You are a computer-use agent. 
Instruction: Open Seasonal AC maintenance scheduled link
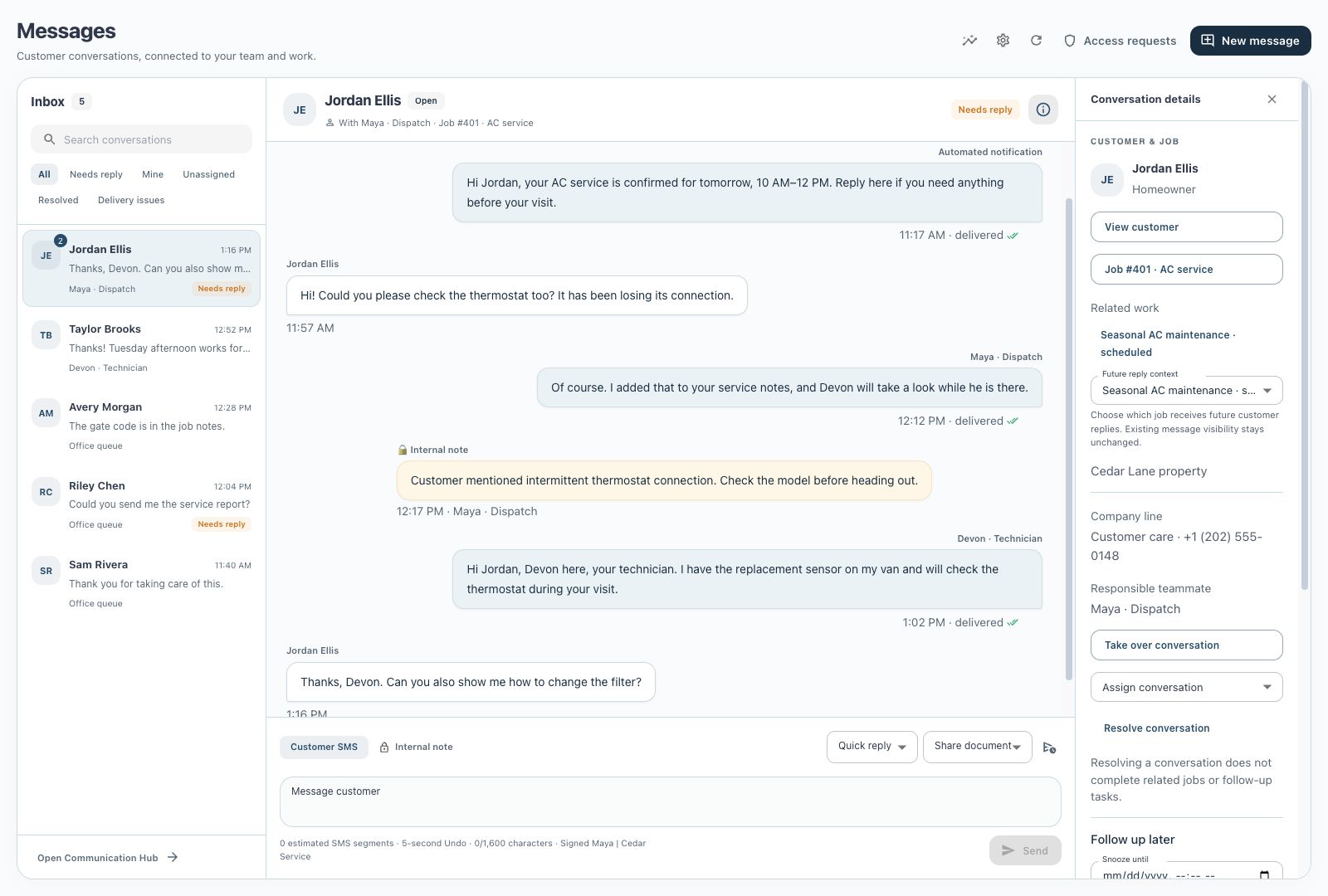pyautogui.click(x=1168, y=343)
